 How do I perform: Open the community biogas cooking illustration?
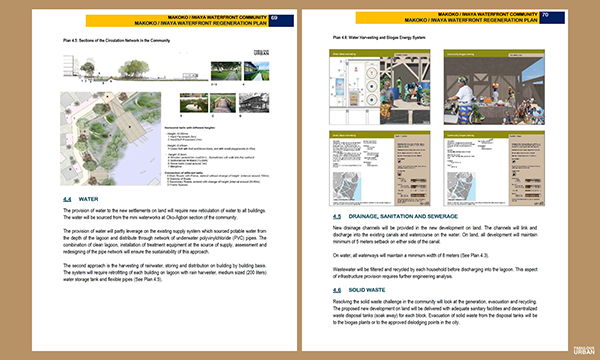tap(494, 87)
